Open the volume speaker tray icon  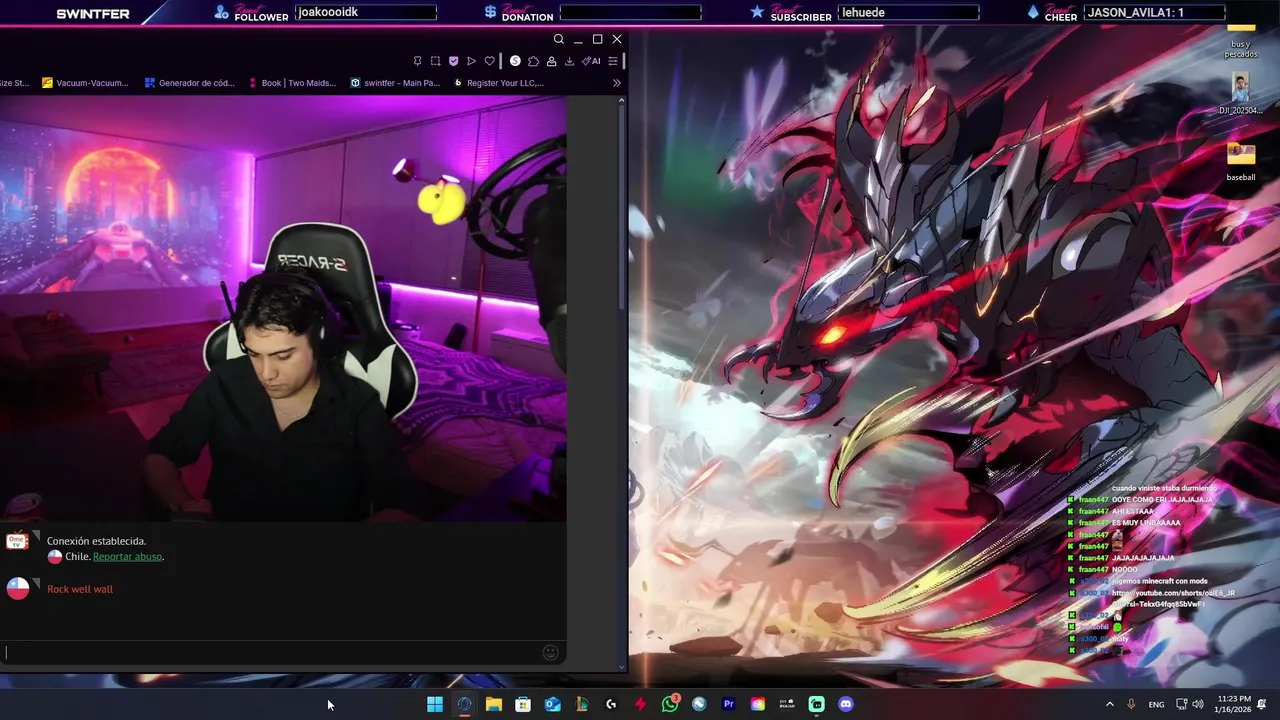click(x=1198, y=704)
